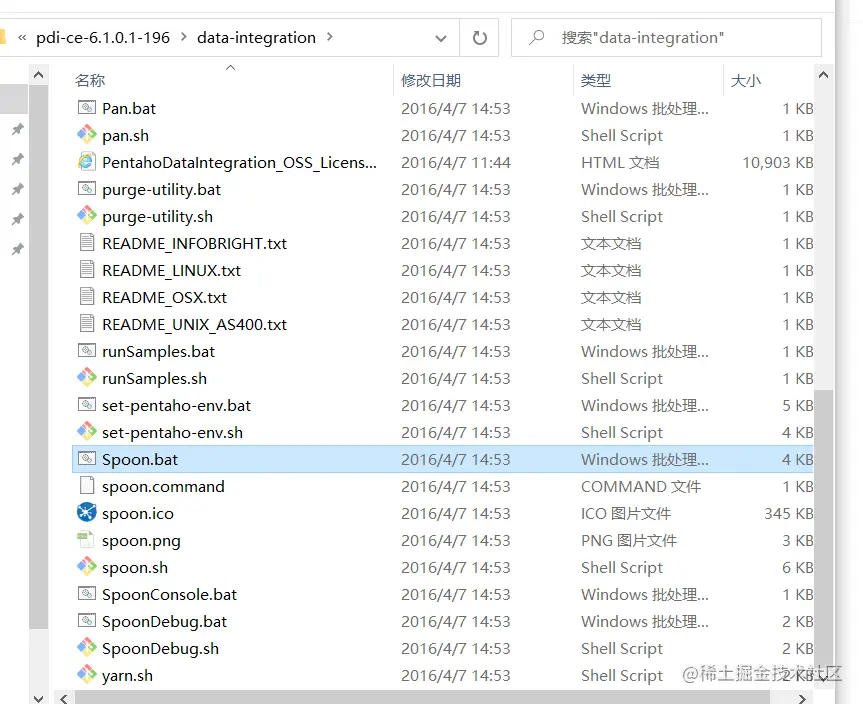The height and width of the screenshot is (704, 863).
Task: Click the 345 KB size value
Action: tap(789, 513)
